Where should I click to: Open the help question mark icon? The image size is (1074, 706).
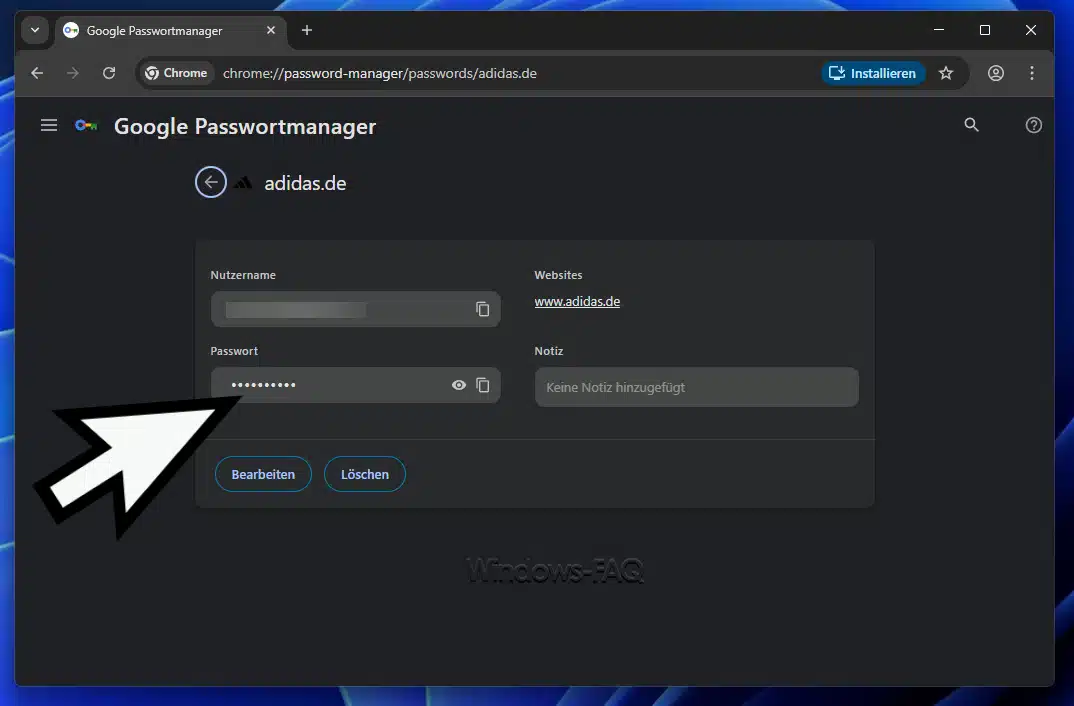[x=1034, y=125]
